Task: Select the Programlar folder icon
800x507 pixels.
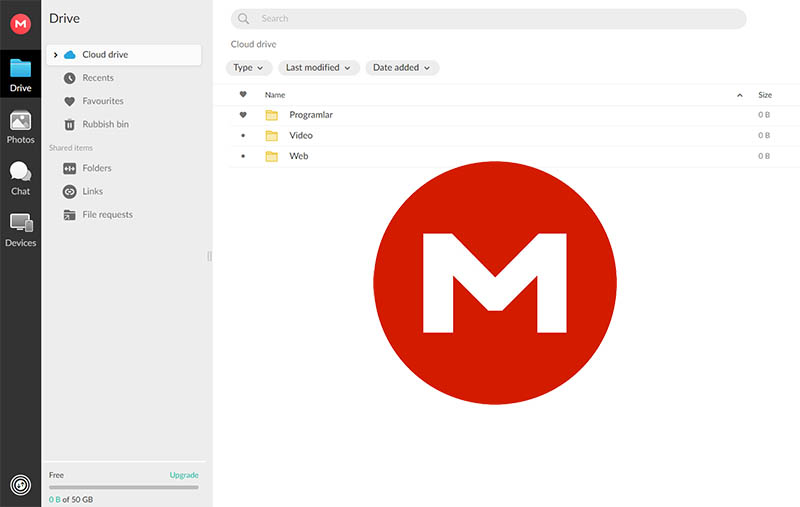Action: click(271, 115)
